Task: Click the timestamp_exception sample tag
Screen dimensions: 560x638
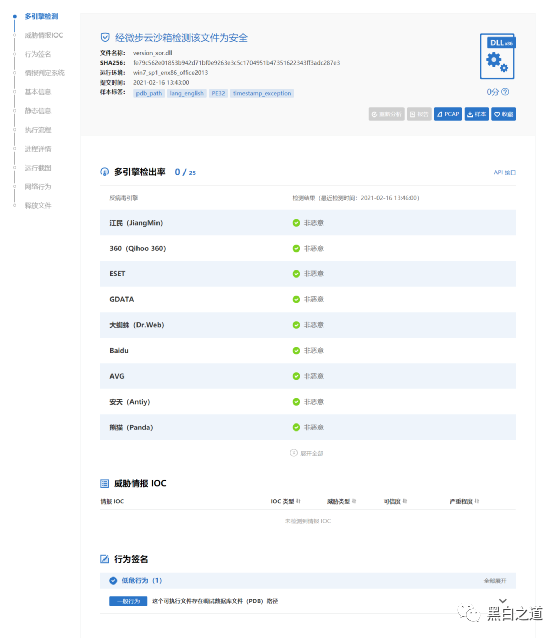Action: coord(262,94)
